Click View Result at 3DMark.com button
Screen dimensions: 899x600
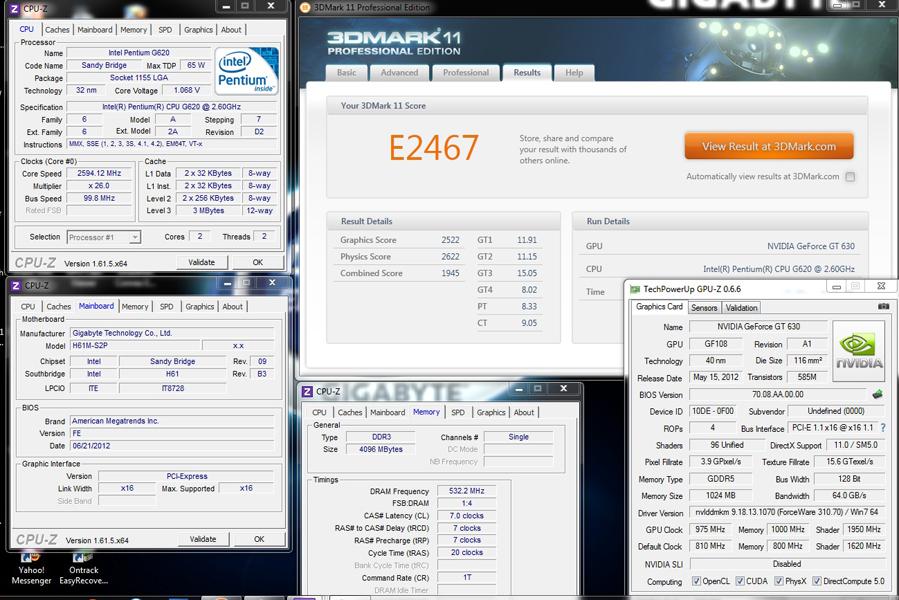pyautogui.click(x=769, y=146)
